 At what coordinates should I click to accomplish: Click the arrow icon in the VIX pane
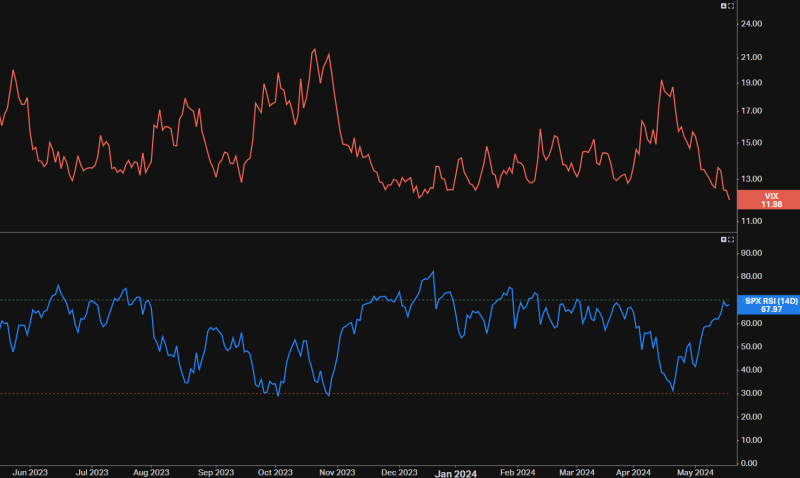(x=723, y=6)
